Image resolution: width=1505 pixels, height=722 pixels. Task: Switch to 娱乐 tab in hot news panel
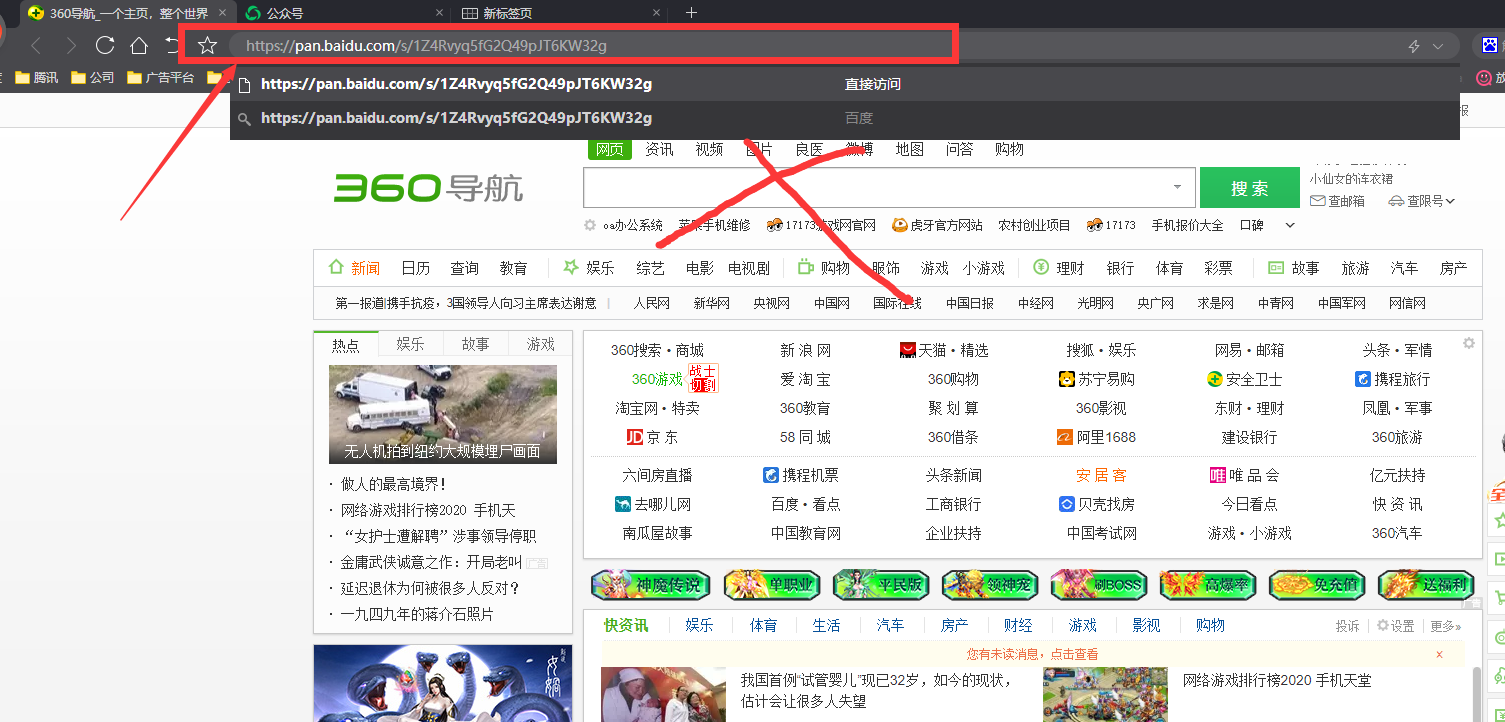tap(410, 344)
